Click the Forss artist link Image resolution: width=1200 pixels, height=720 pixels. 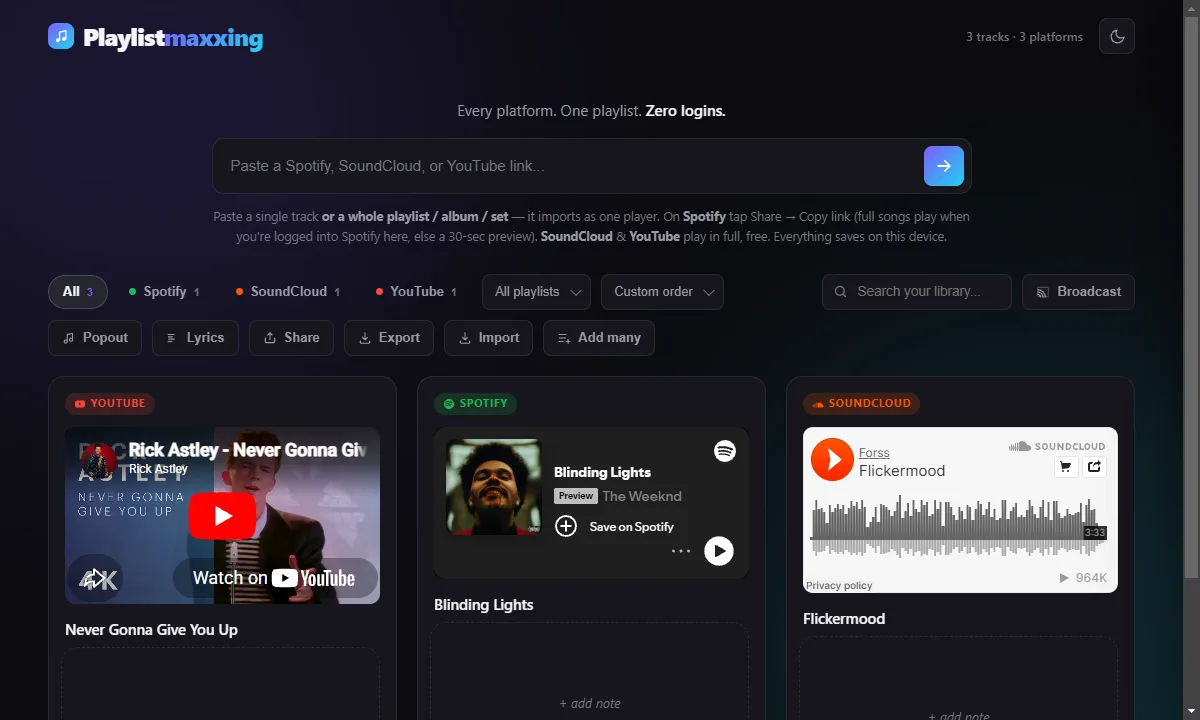pos(874,453)
